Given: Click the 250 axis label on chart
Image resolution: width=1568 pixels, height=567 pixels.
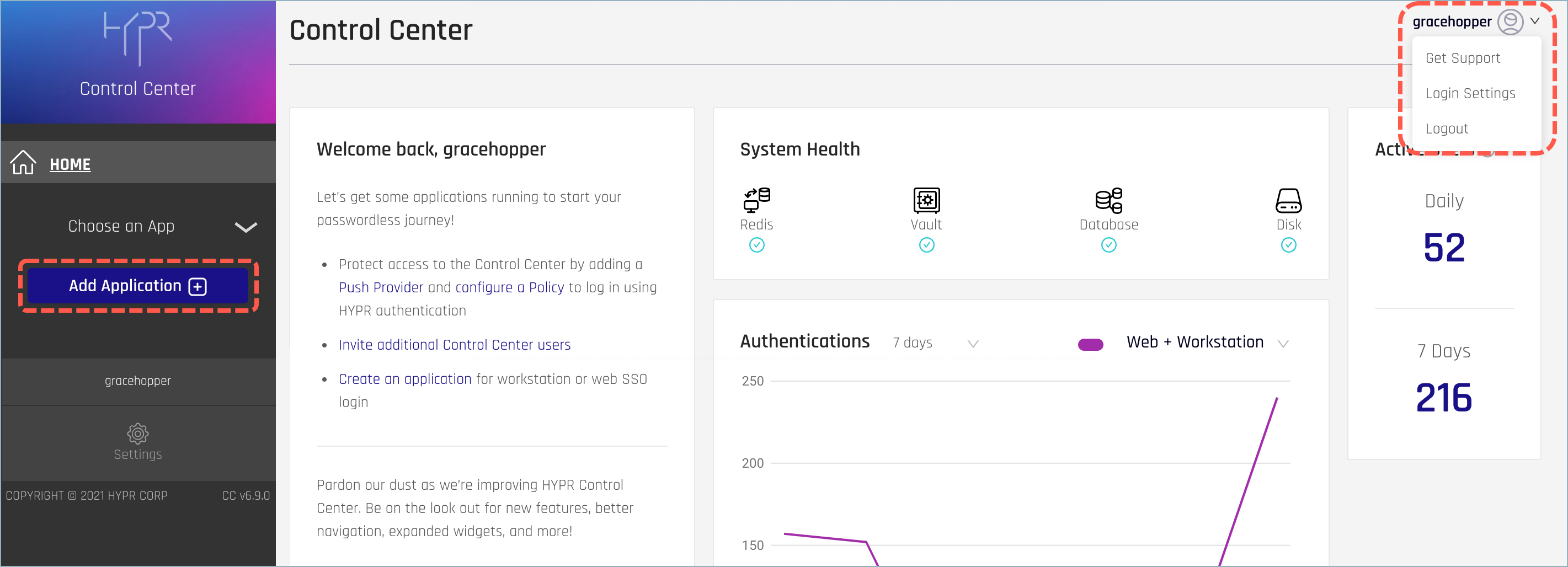Looking at the screenshot, I should 753,382.
